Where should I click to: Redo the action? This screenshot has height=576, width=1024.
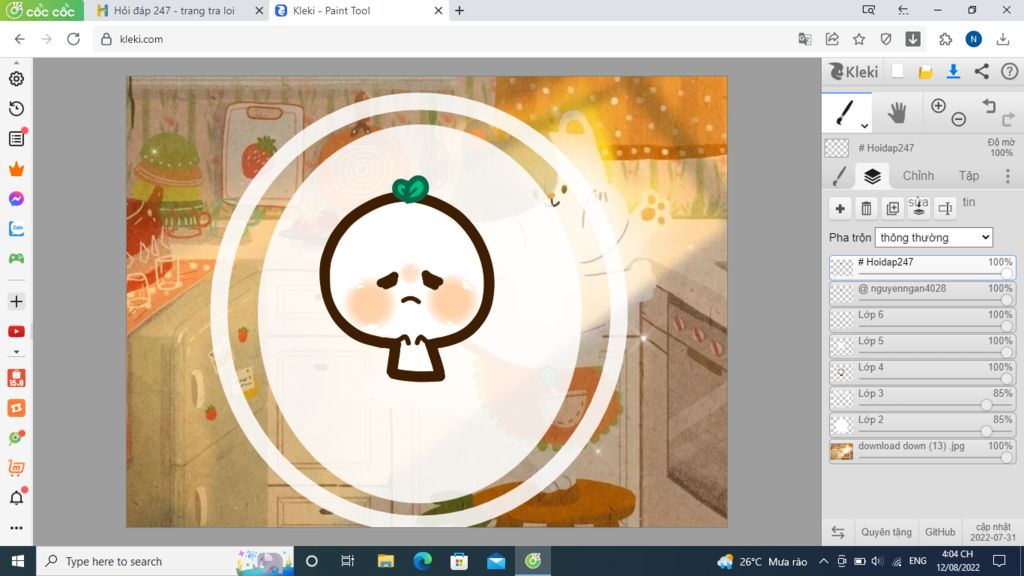(x=1008, y=119)
